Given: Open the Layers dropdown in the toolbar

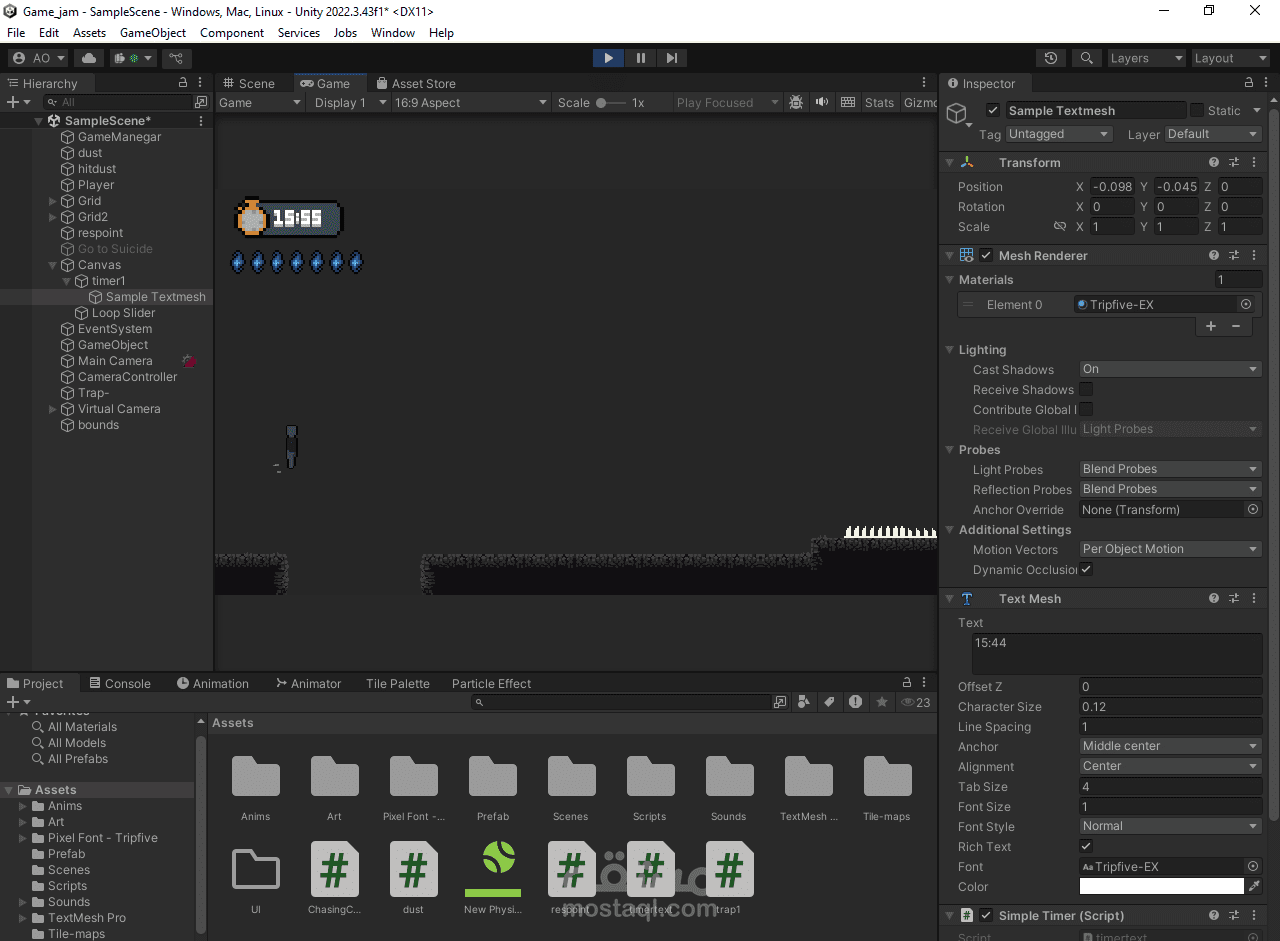Looking at the screenshot, I should 1146,58.
